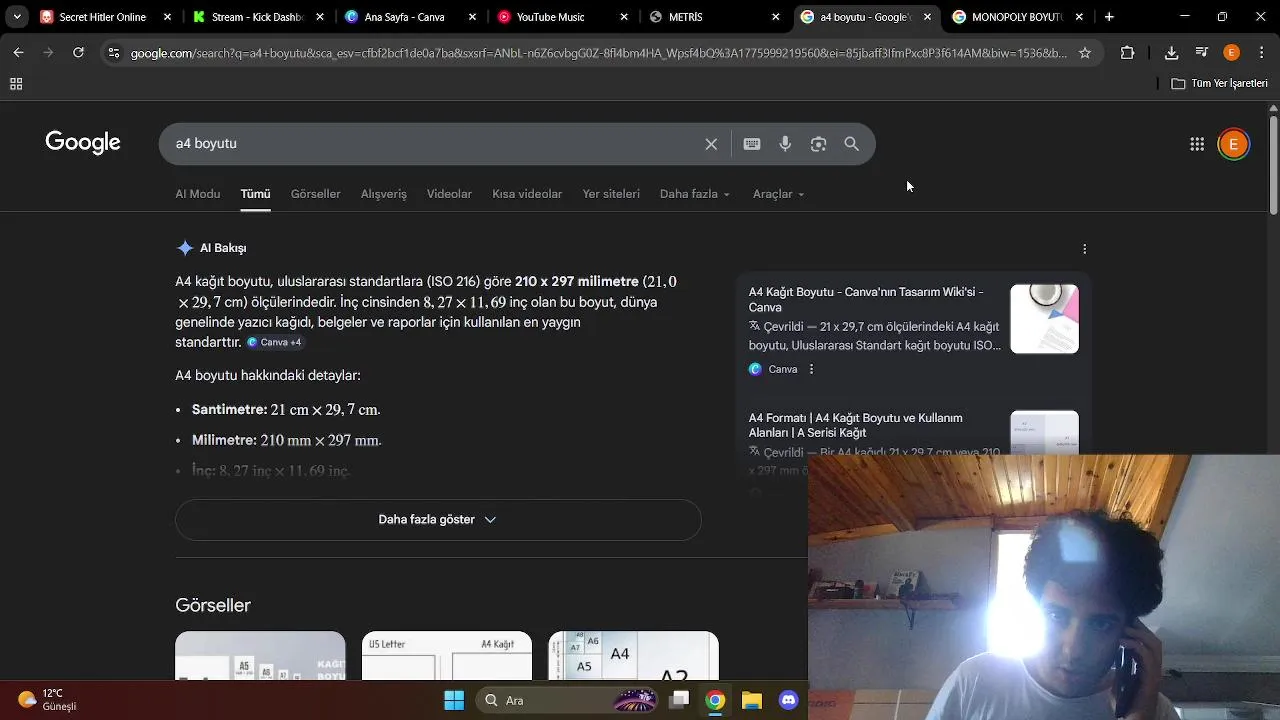This screenshot has width=1280, height=720.
Task: Select the Alışveriş search filter
Action: coord(384,194)
